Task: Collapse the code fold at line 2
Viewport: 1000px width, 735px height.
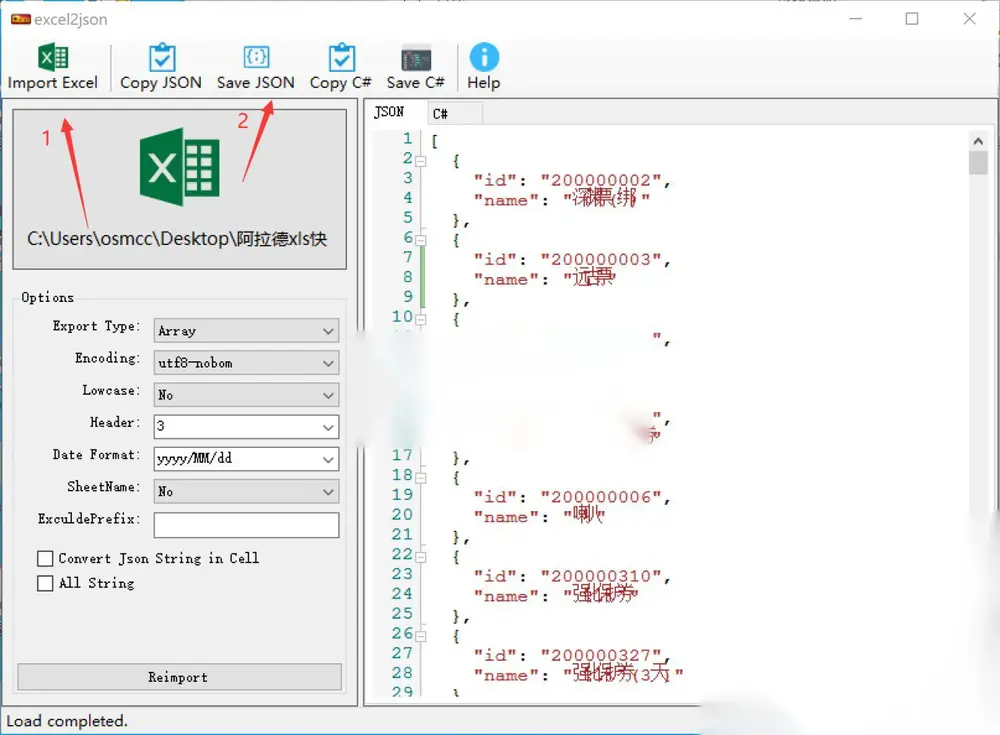Action: pos(421,161)
